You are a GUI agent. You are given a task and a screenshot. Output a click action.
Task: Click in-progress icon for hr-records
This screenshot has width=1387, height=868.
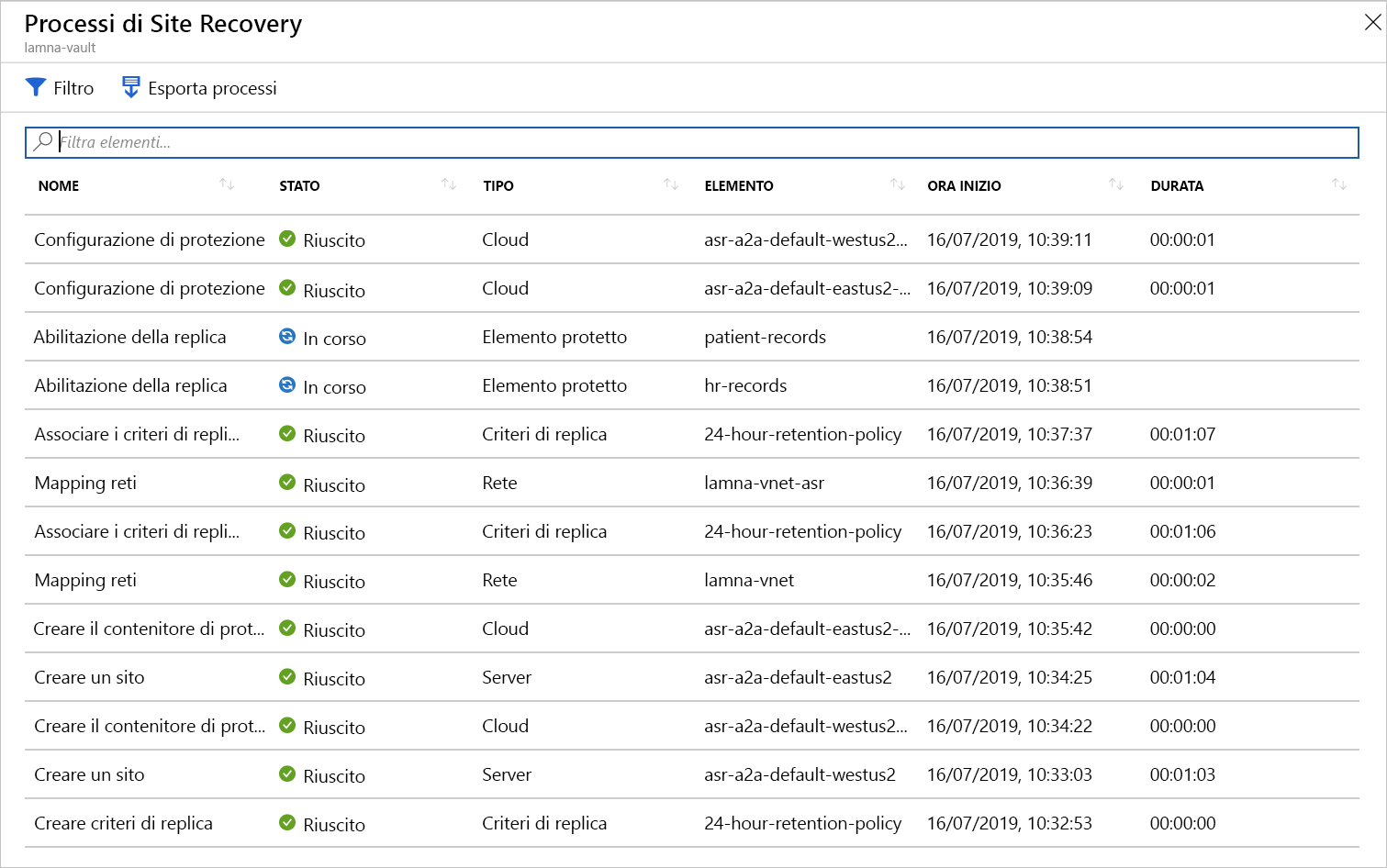tap(287, 384)
